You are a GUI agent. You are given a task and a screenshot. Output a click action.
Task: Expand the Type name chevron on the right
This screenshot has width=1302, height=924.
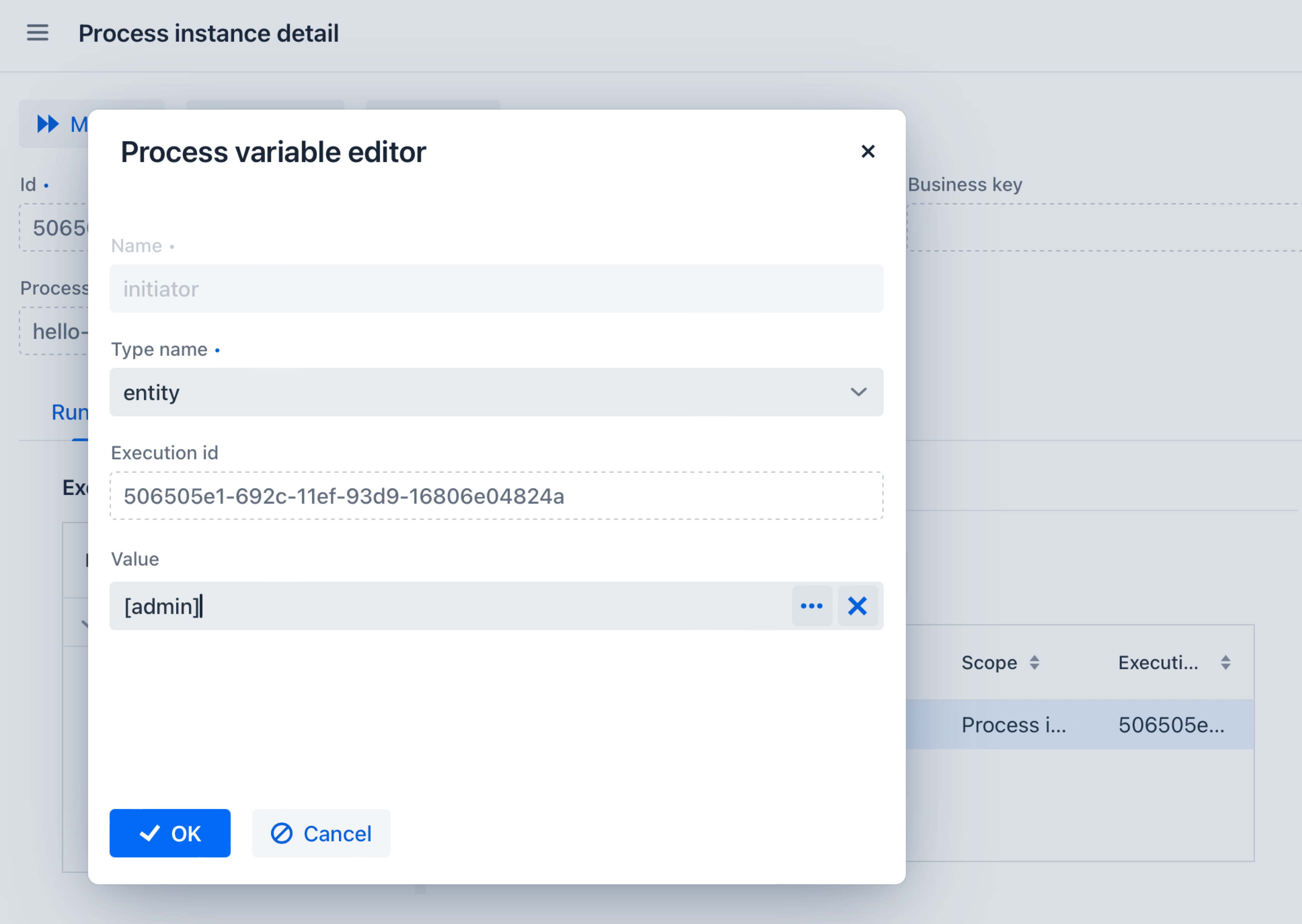[x=859, y=392]
